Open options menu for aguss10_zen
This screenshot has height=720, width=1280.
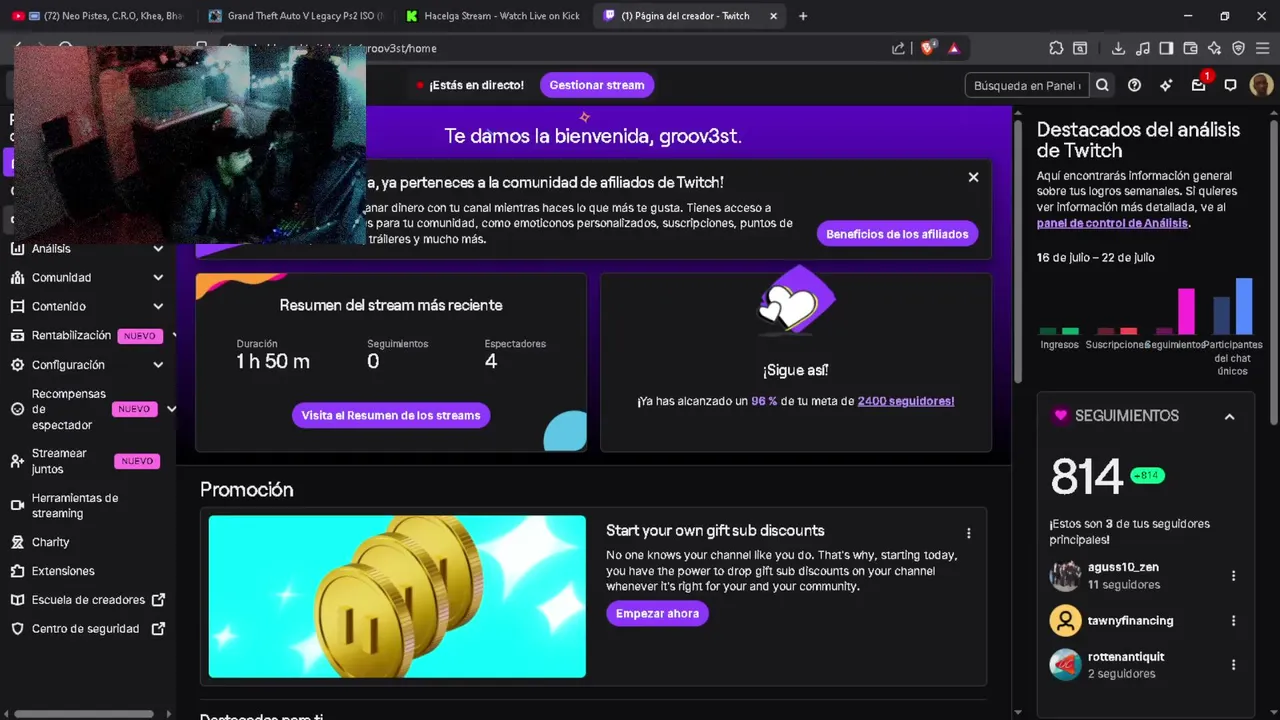tap(1233, 575)
